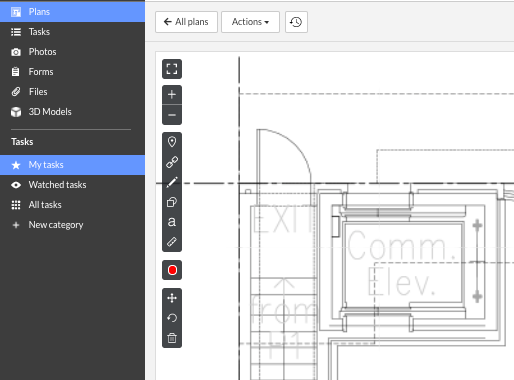Zoom out of the plan

[x=172, y=115]
